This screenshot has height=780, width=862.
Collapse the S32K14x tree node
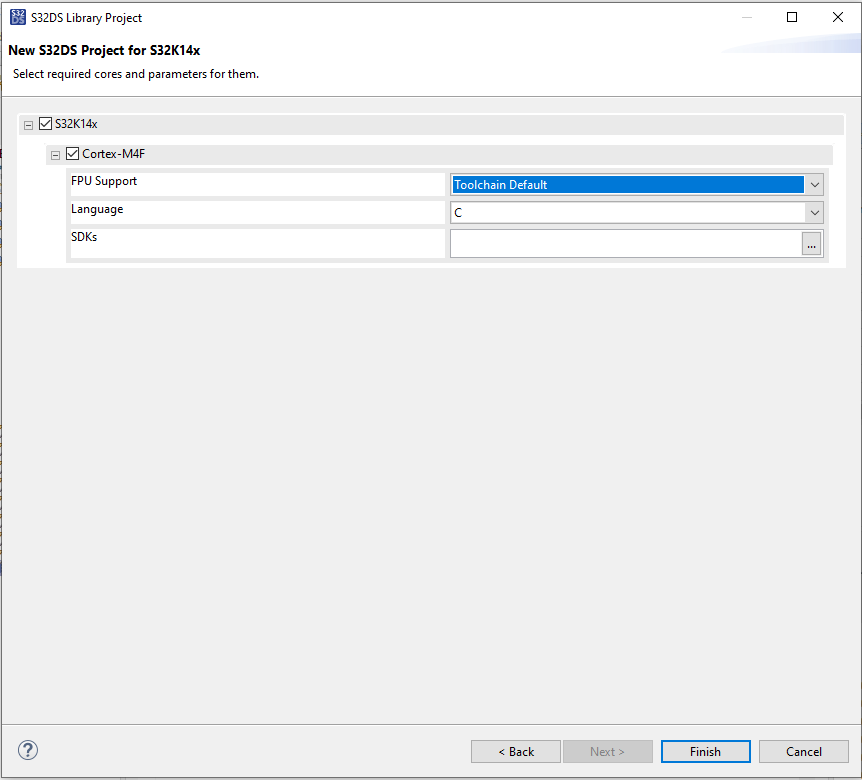coord(29,125)
